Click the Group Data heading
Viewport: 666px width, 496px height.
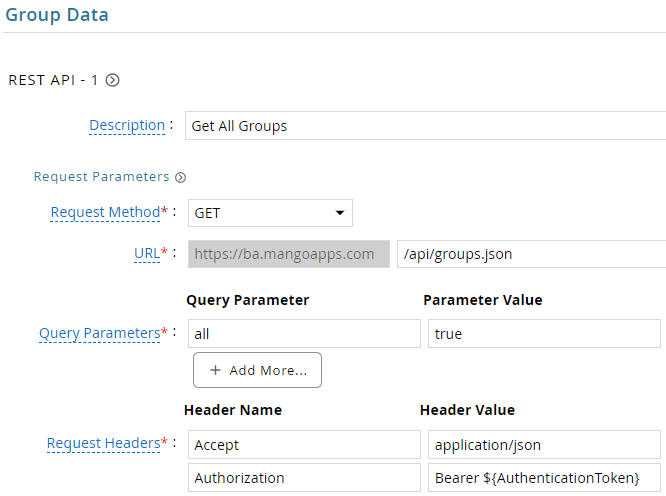pyautogui.click(x=57, y=15)
